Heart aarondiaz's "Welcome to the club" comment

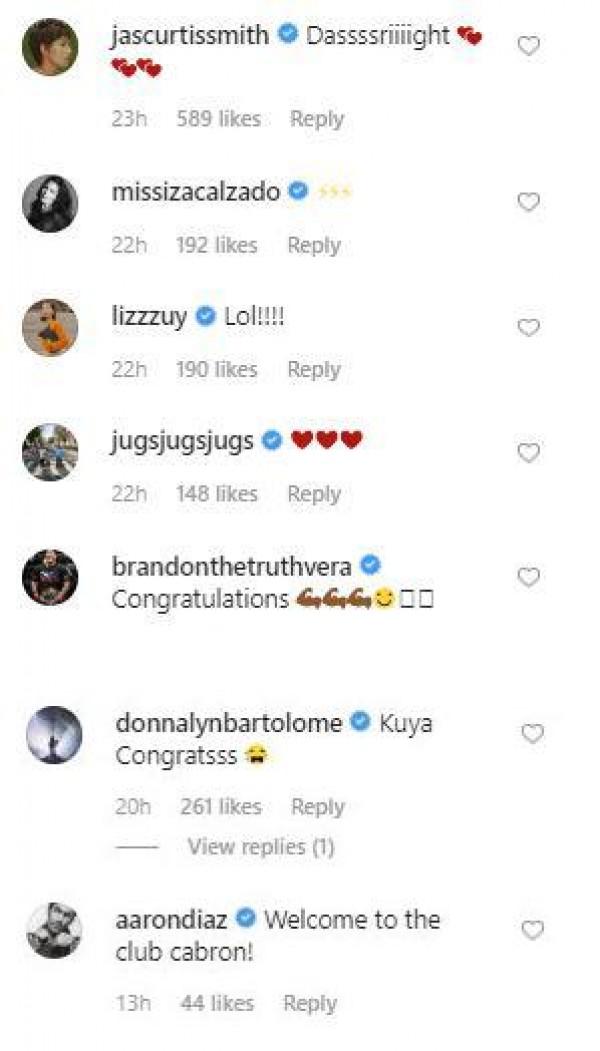click(532, 930)
